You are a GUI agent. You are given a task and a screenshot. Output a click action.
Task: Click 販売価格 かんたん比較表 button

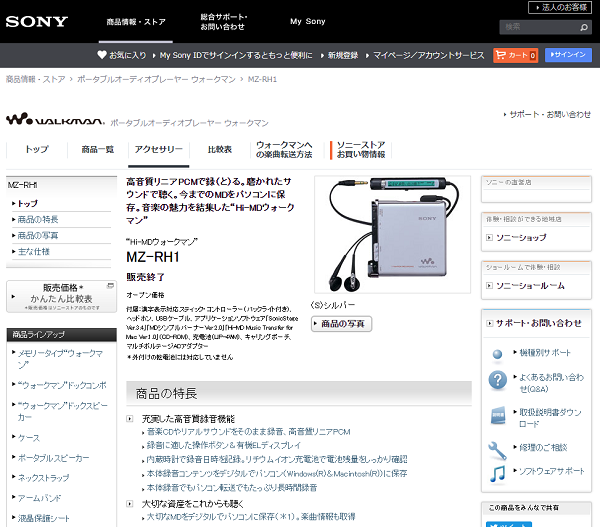[62, 297]
